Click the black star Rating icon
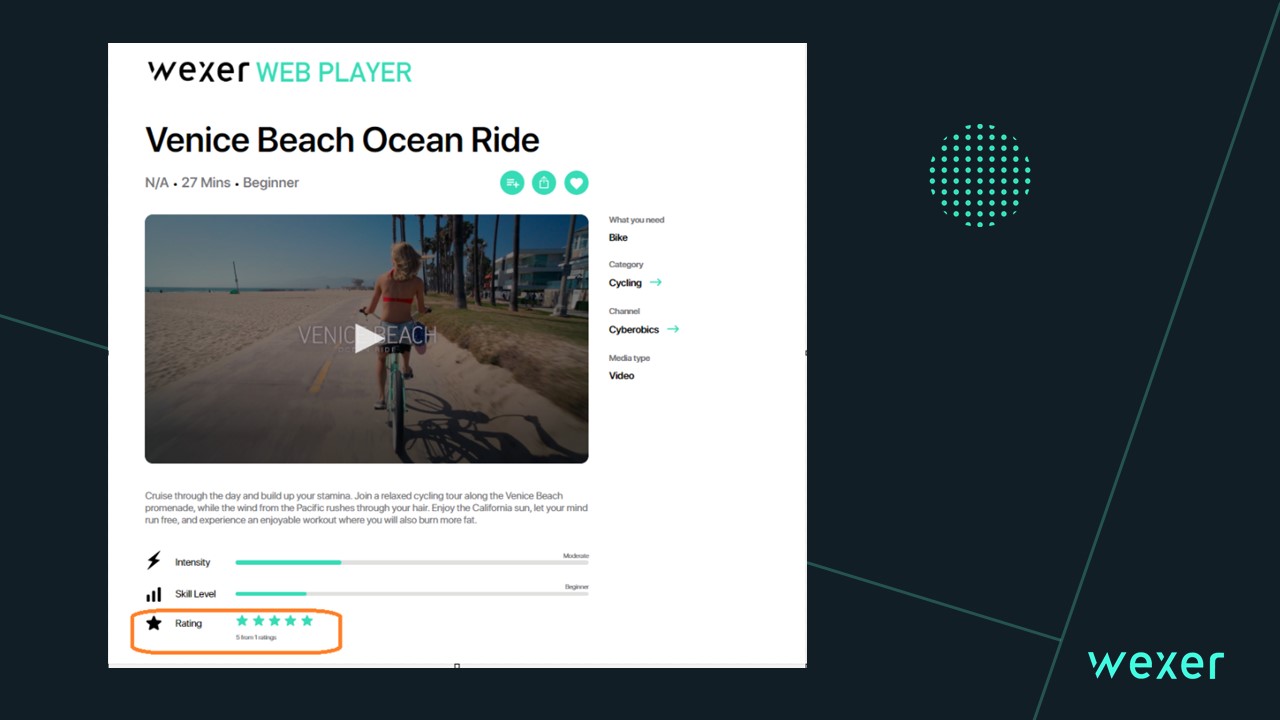The width and height of the screenshot is (1280, 720). pos(153,623)
